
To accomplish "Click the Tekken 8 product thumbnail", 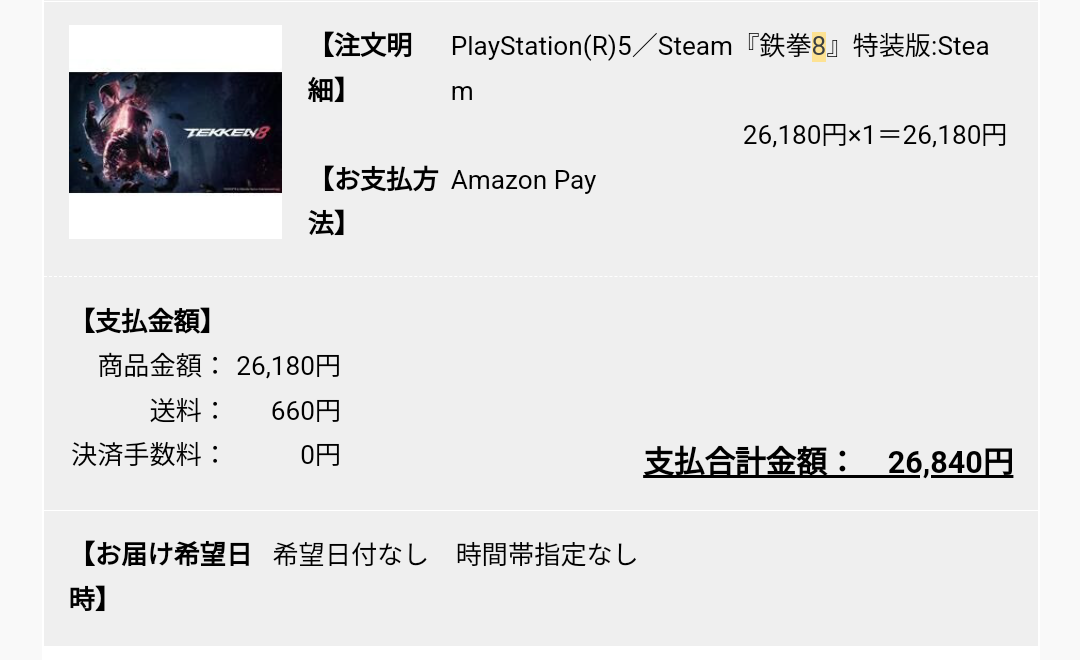I will (175, 132).
